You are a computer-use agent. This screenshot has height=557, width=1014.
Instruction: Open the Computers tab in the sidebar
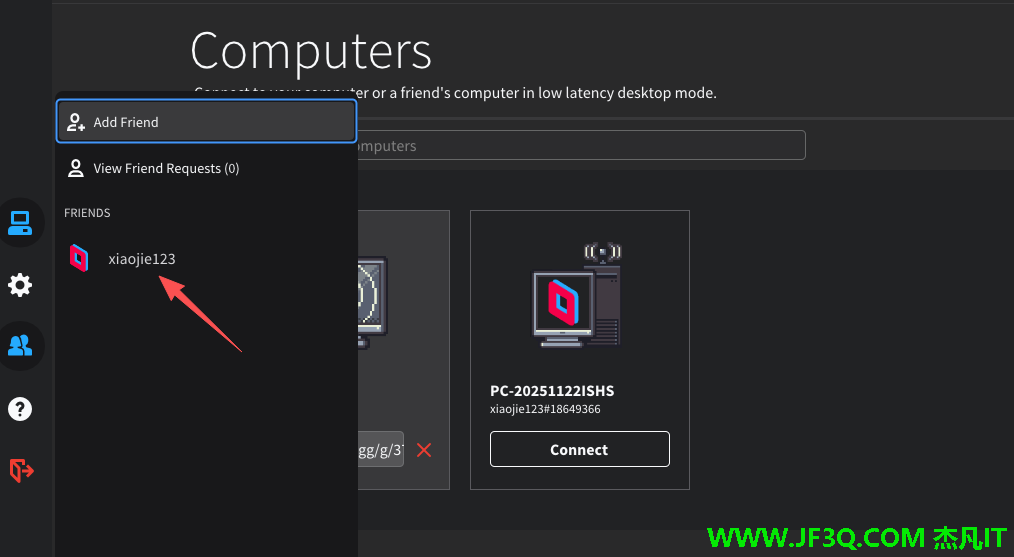coord(20,223)
